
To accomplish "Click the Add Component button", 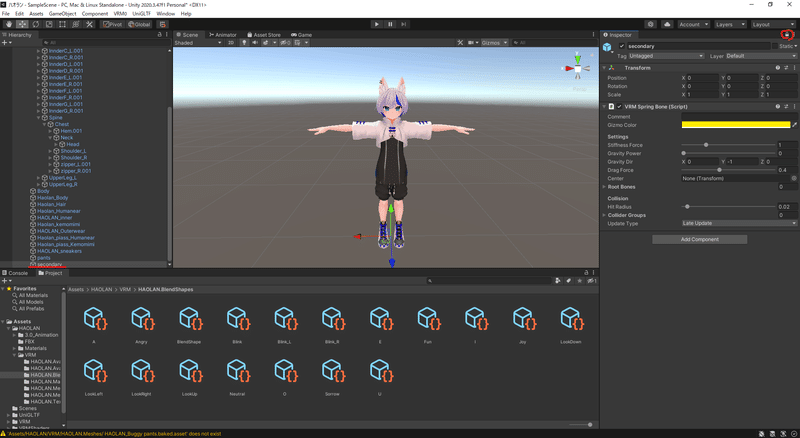I will pyautogui.click(x=699, y=239).
